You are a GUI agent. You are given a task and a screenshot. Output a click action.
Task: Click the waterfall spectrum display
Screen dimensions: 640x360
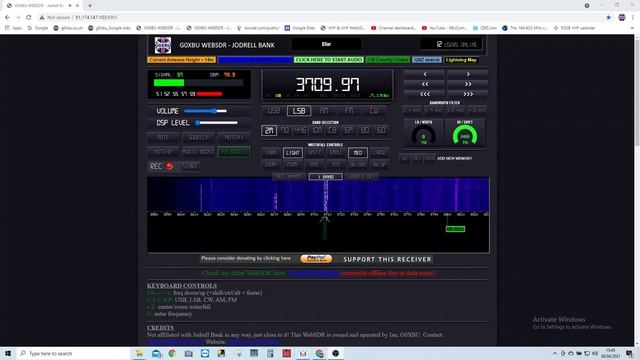tap(318, 195)
